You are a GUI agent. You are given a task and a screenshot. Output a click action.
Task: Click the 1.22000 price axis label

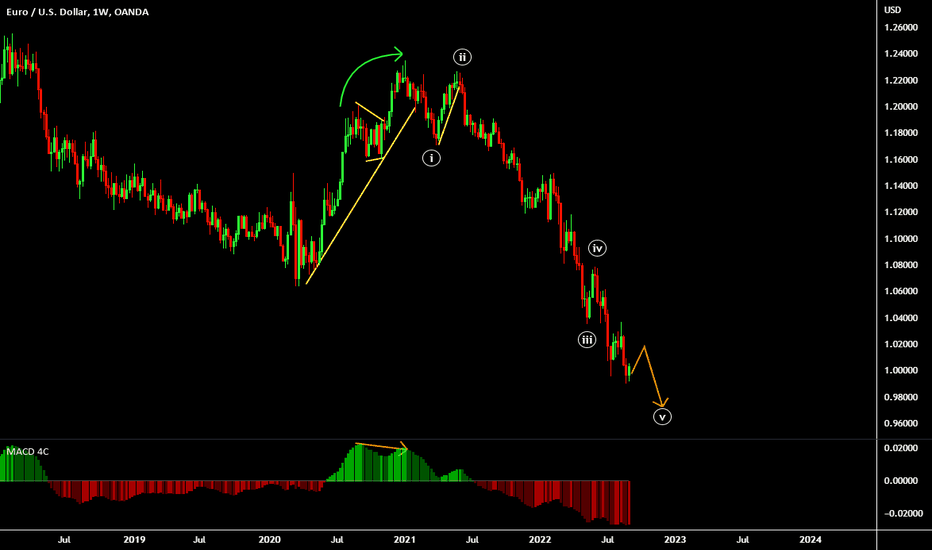click(900, 80)
